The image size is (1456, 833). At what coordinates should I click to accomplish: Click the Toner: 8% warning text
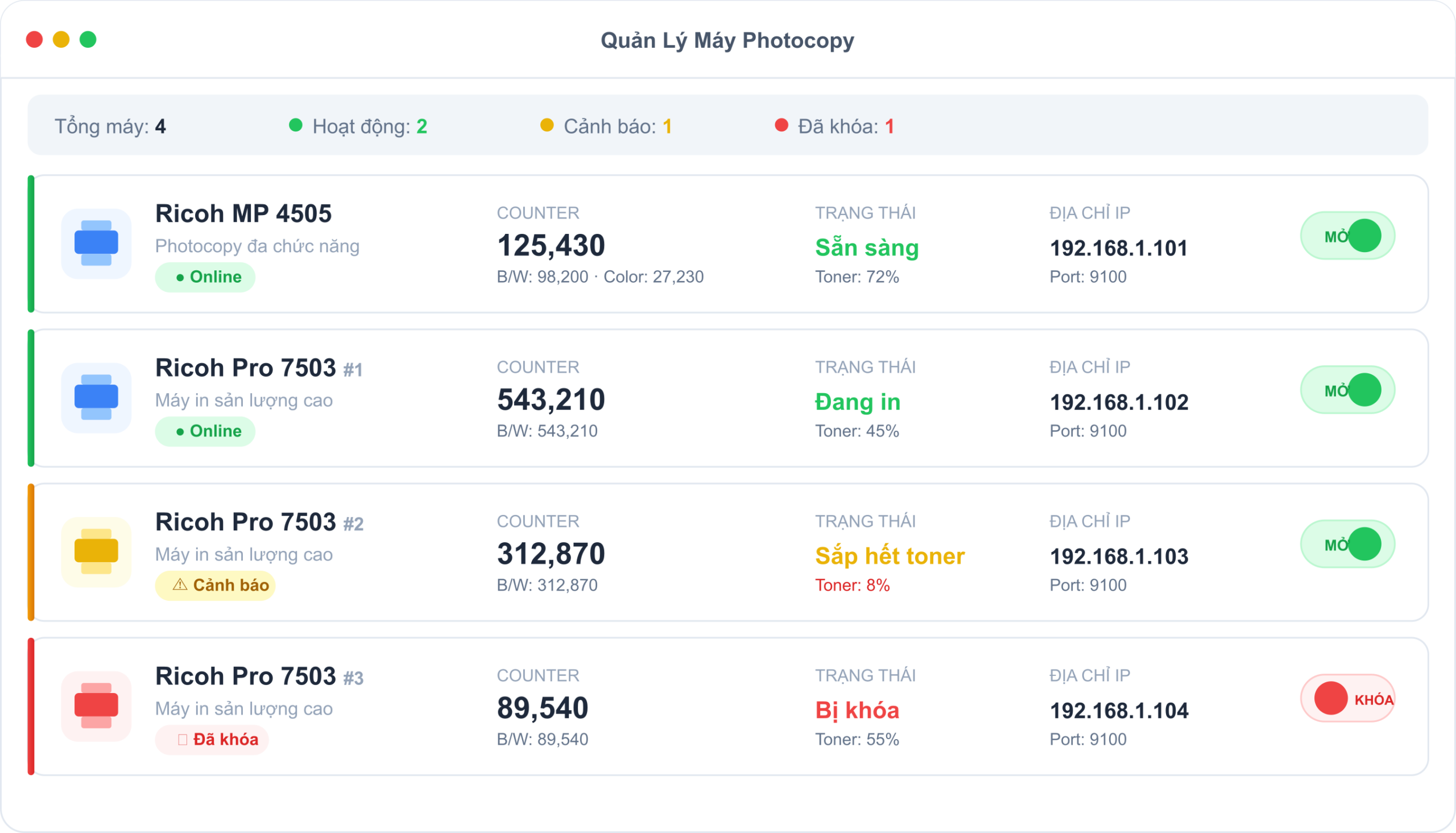[852, 585]
